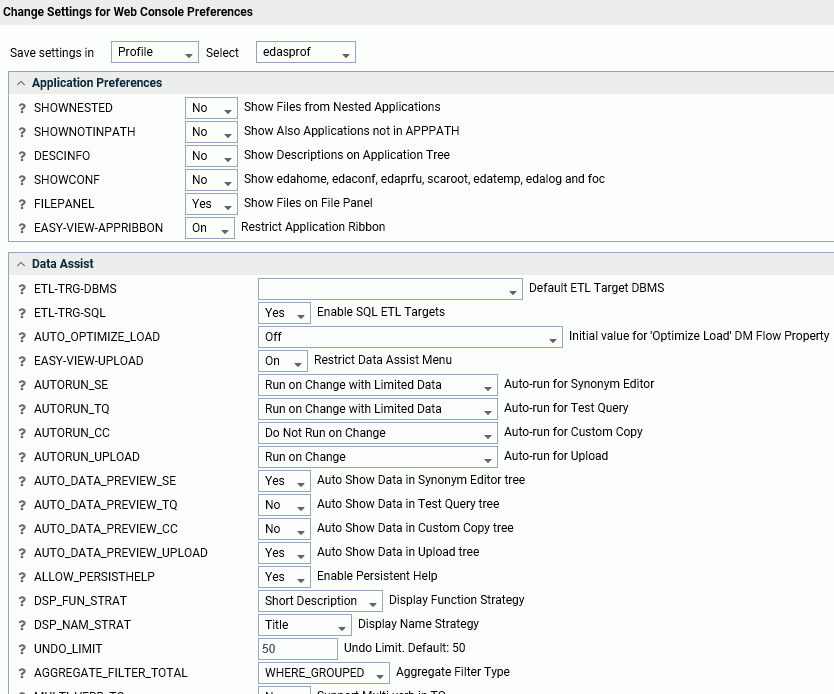Click help icon for AUTO_DATA_PREVIEW_TQ

[x=22, y=505]
